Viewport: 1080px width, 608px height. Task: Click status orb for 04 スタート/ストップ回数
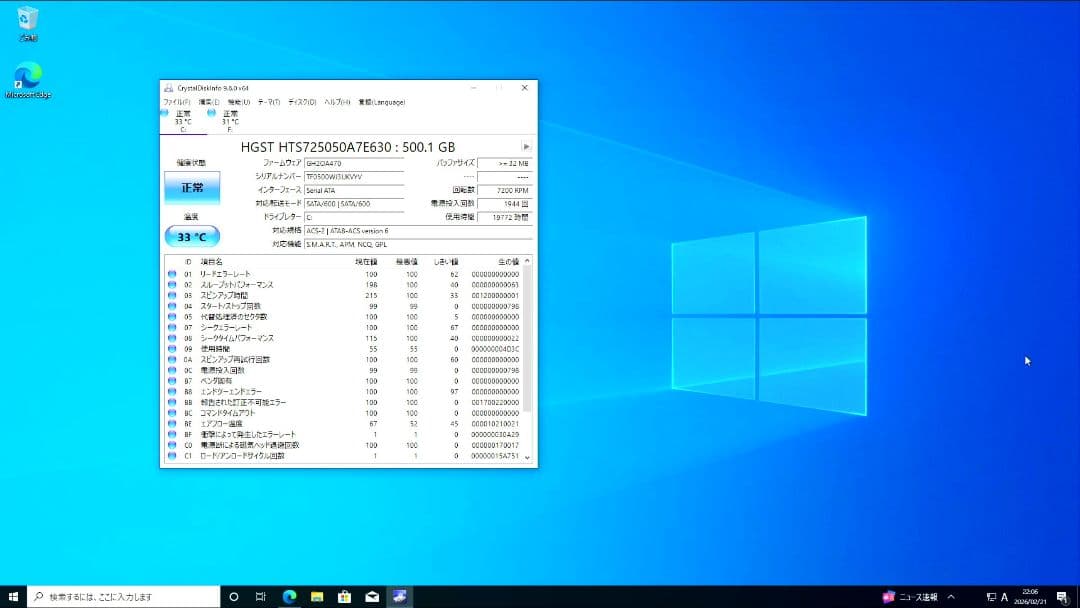click(x=172, y=306)
